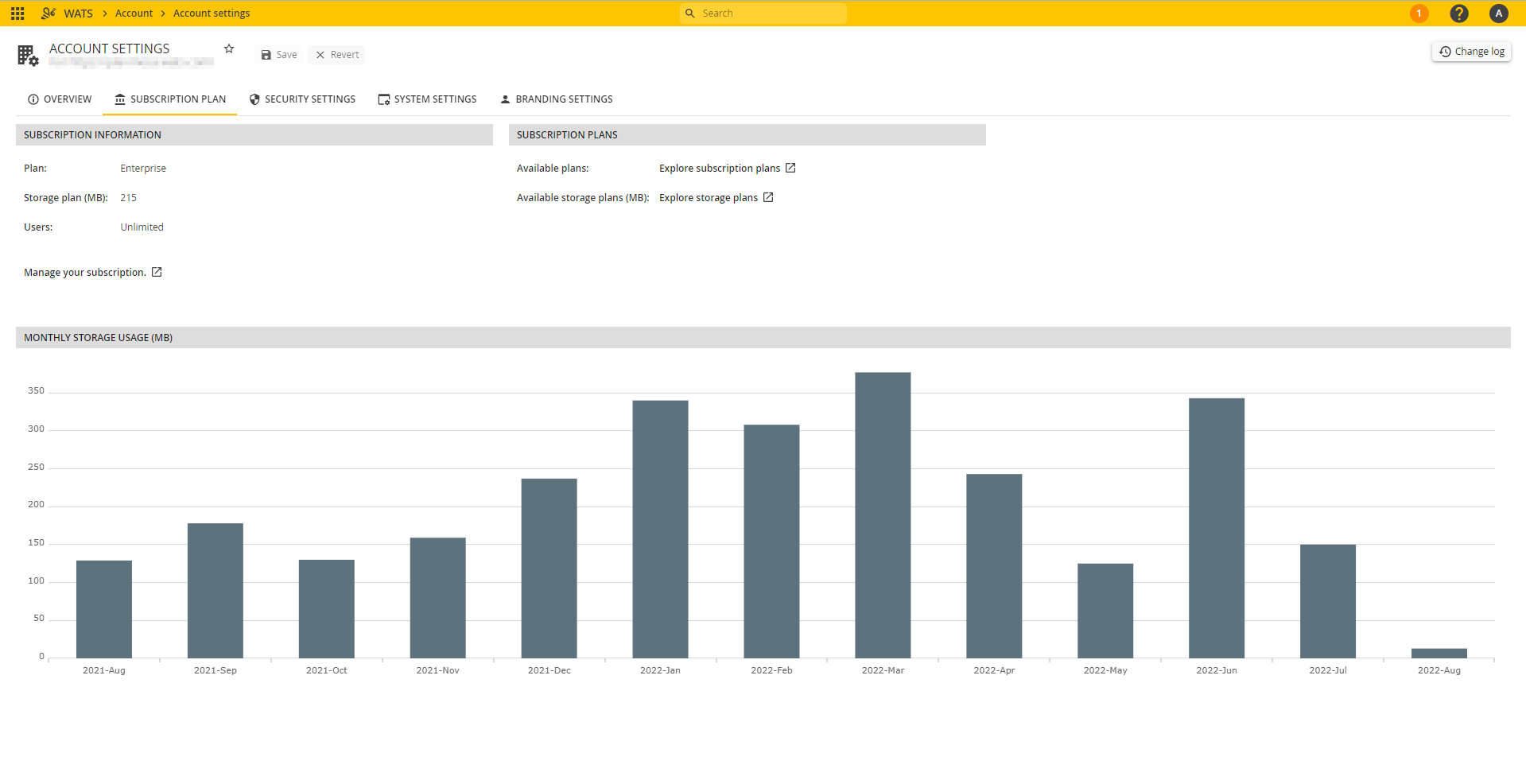Click the Subscription Information section header

[x=254, y=135]
